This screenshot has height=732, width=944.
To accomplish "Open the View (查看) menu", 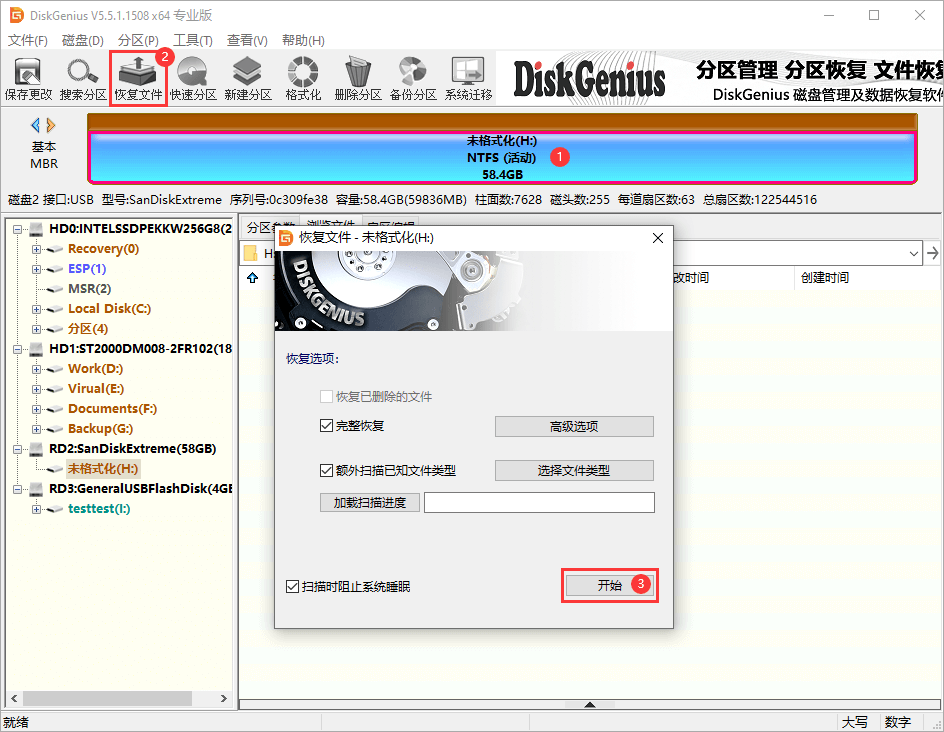I will click(x=247, y=40).
